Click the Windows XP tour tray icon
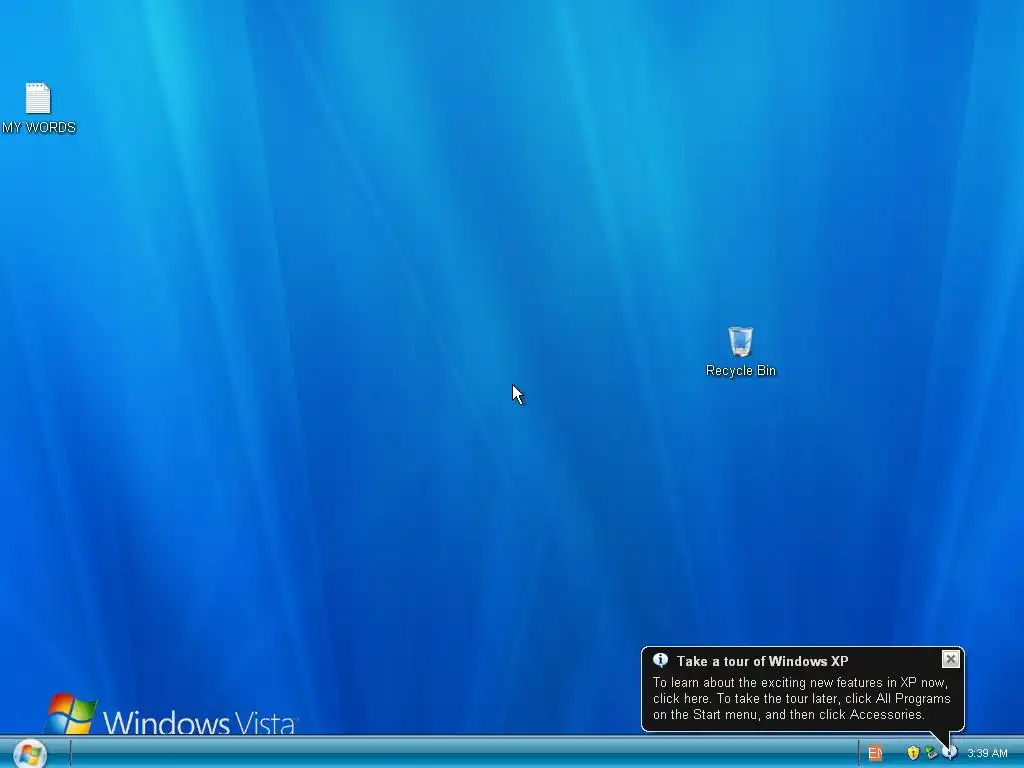The width and height of the screenshot is (1024, 768). pos(950,753)
